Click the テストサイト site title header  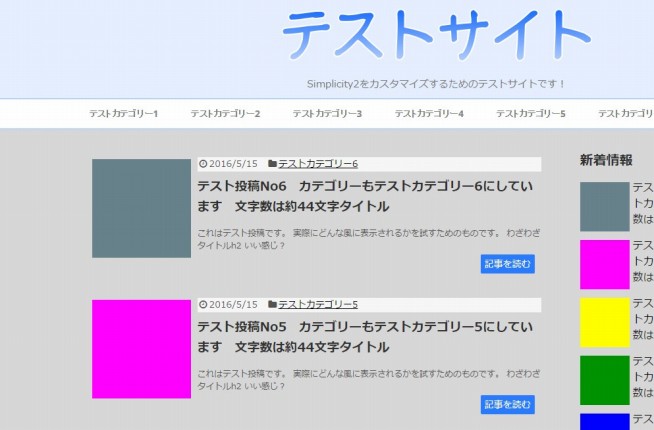click(436, 37)
